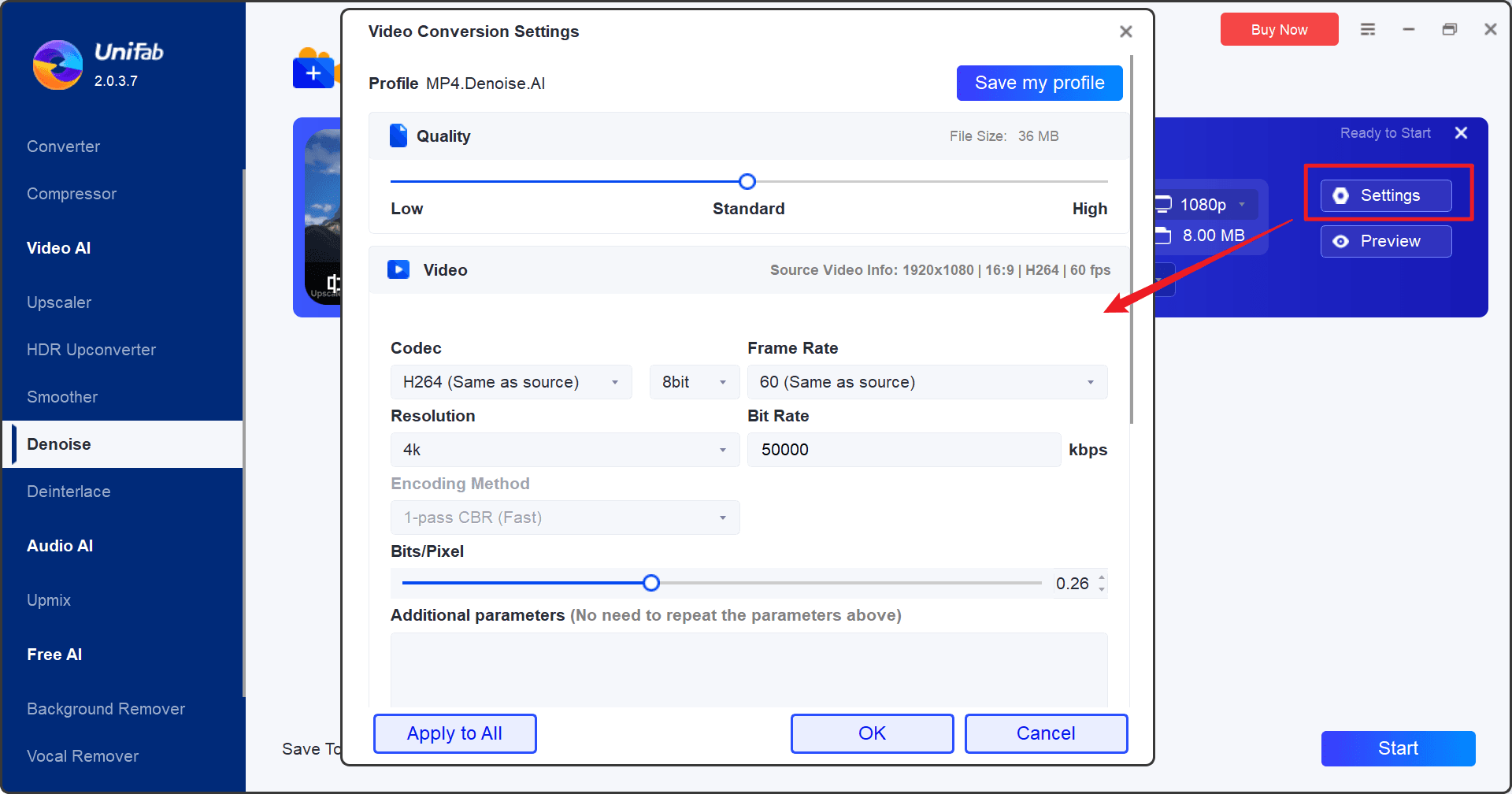Click the add file plus icon
The width and height of the screenshot is (1512, 794).
[313, 73]
